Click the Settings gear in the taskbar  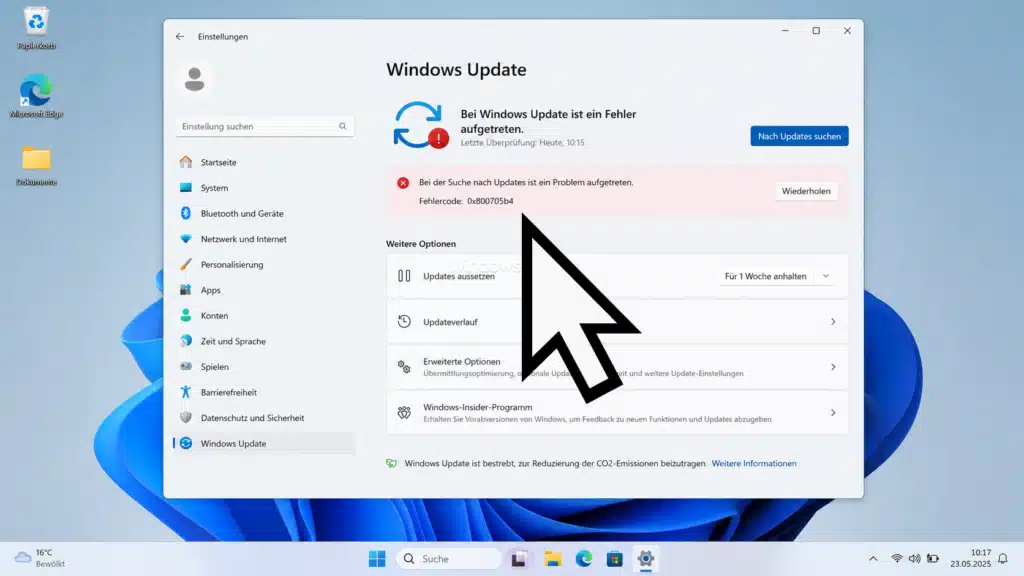tap(646, 559)
